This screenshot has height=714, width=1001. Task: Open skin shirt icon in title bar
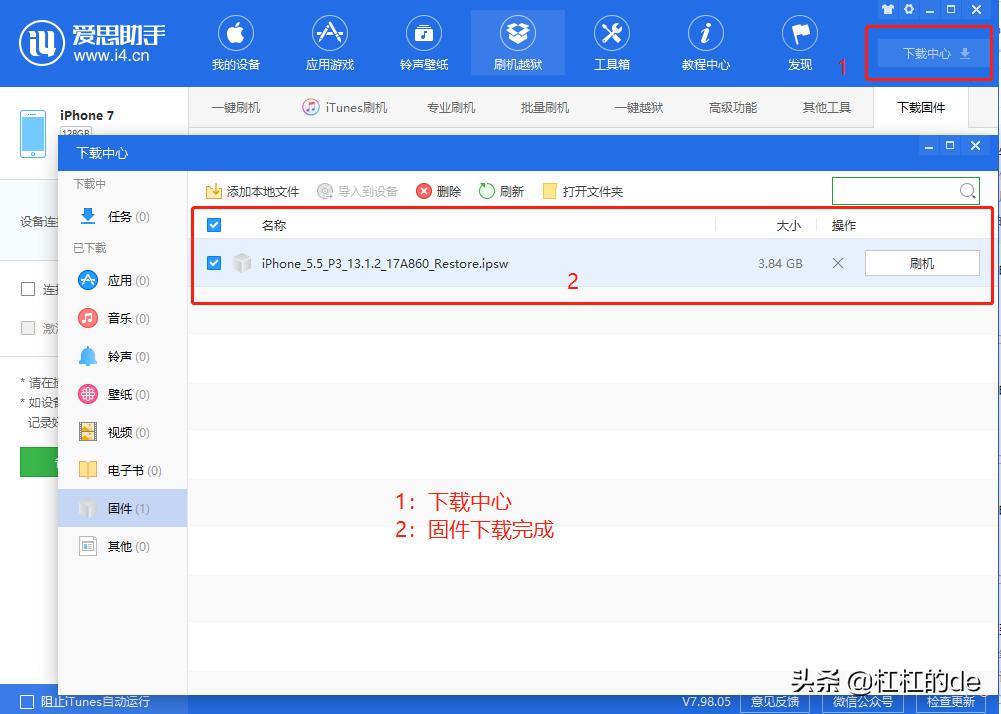point(887,10)
